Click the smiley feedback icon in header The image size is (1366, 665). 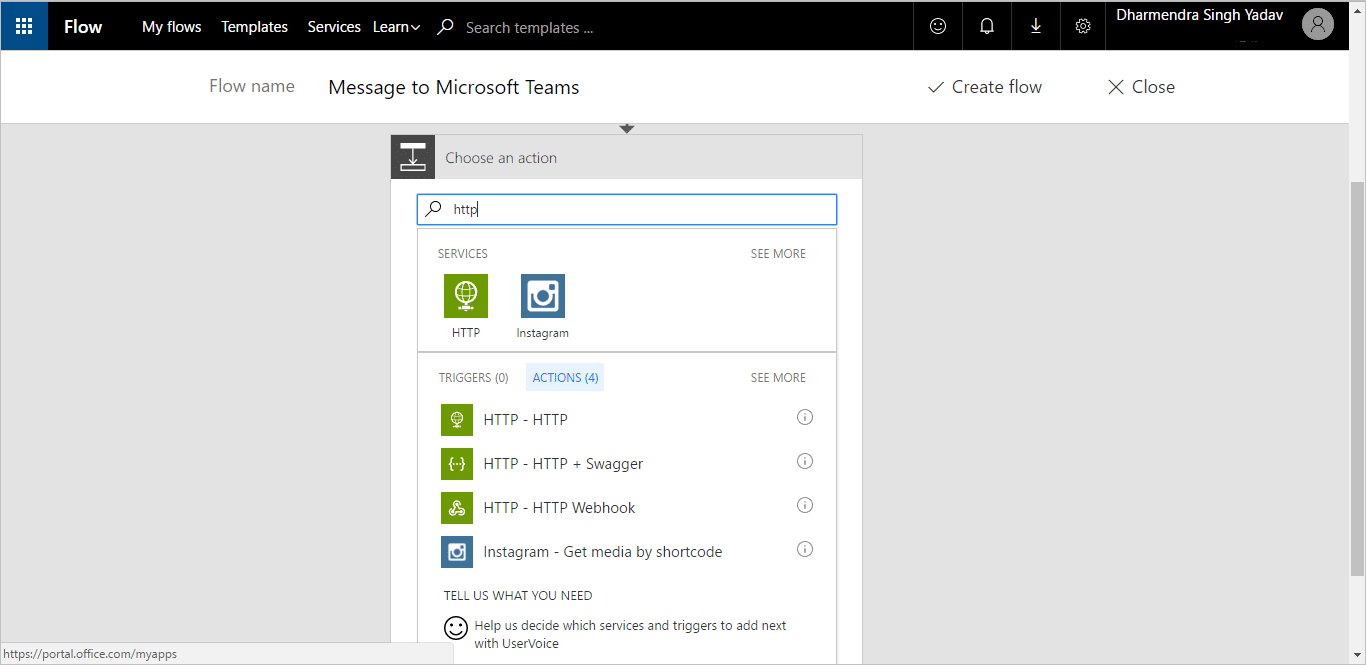pyautogui.click(x=938, y=26)
